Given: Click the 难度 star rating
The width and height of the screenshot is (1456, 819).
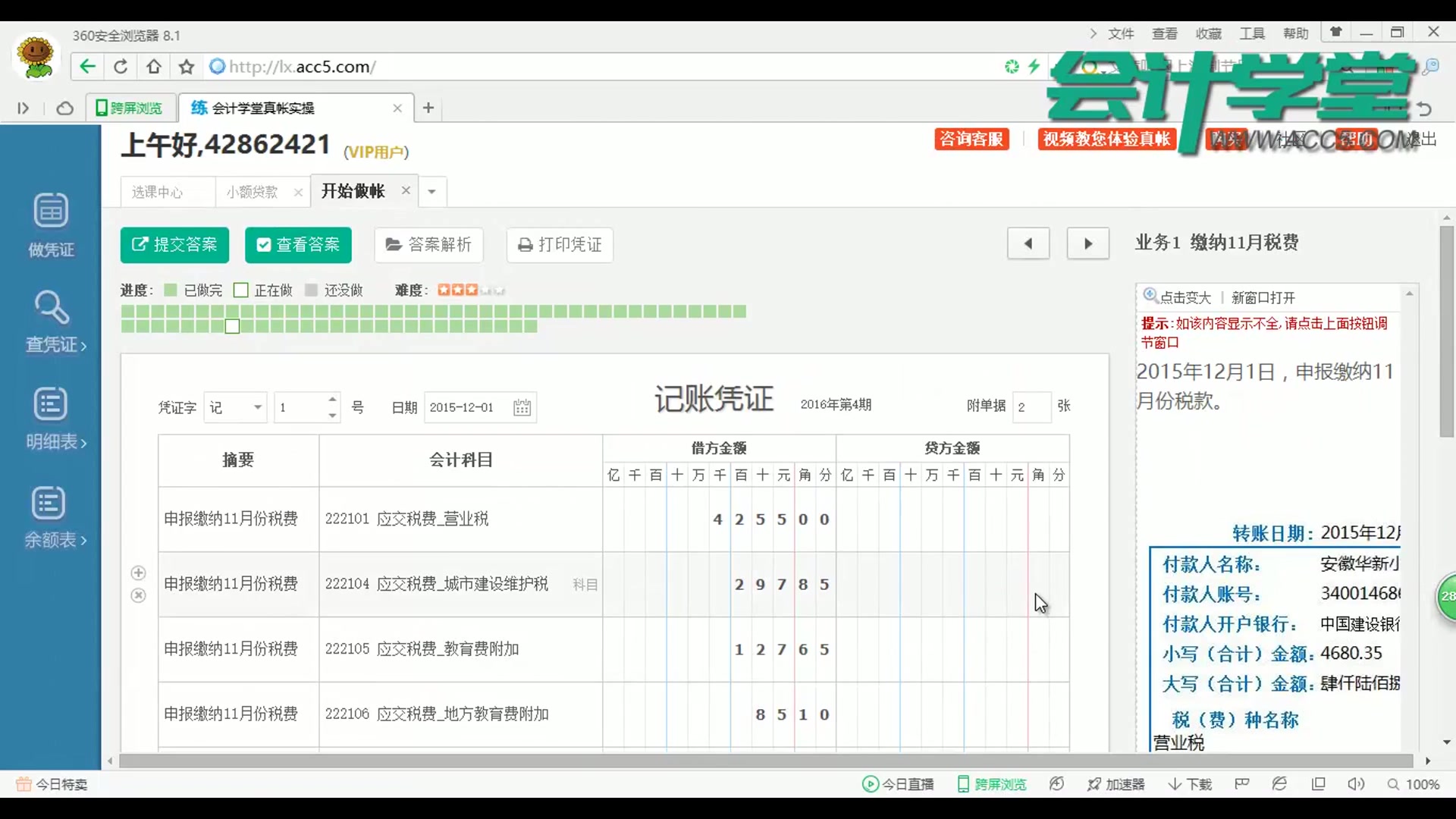Looking at the screenshot, I should click(470, 290).
